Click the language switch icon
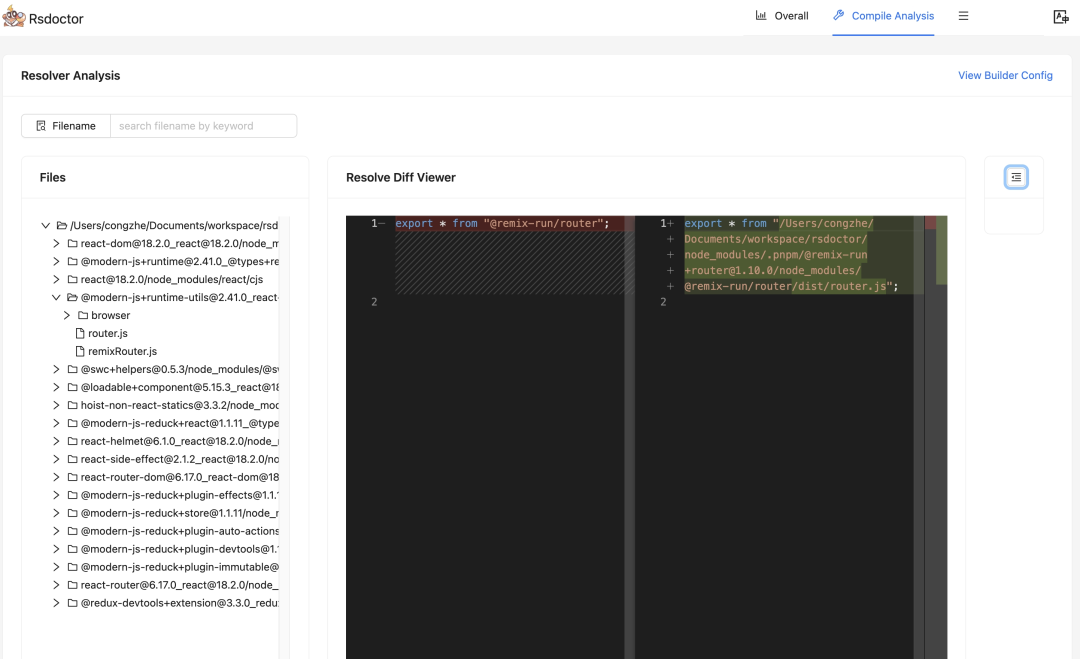 (1061, 17)
